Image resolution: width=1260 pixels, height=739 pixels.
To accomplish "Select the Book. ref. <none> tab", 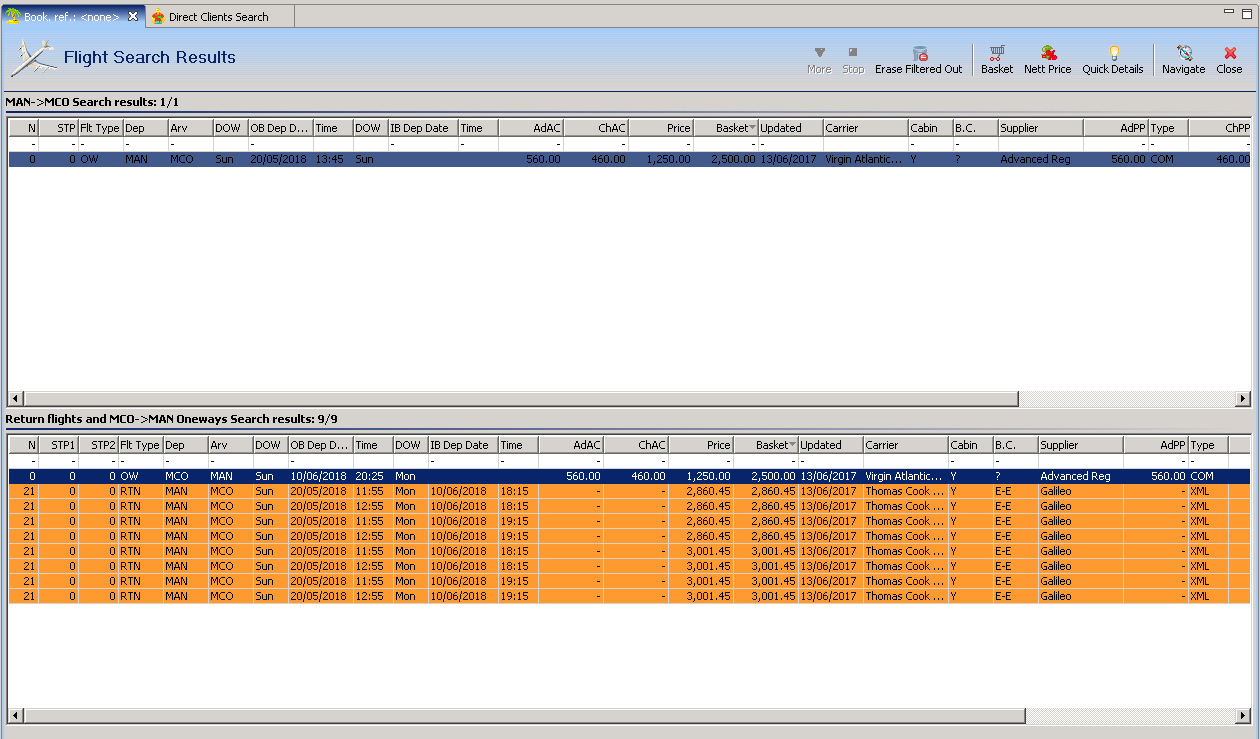I will 72,17.
